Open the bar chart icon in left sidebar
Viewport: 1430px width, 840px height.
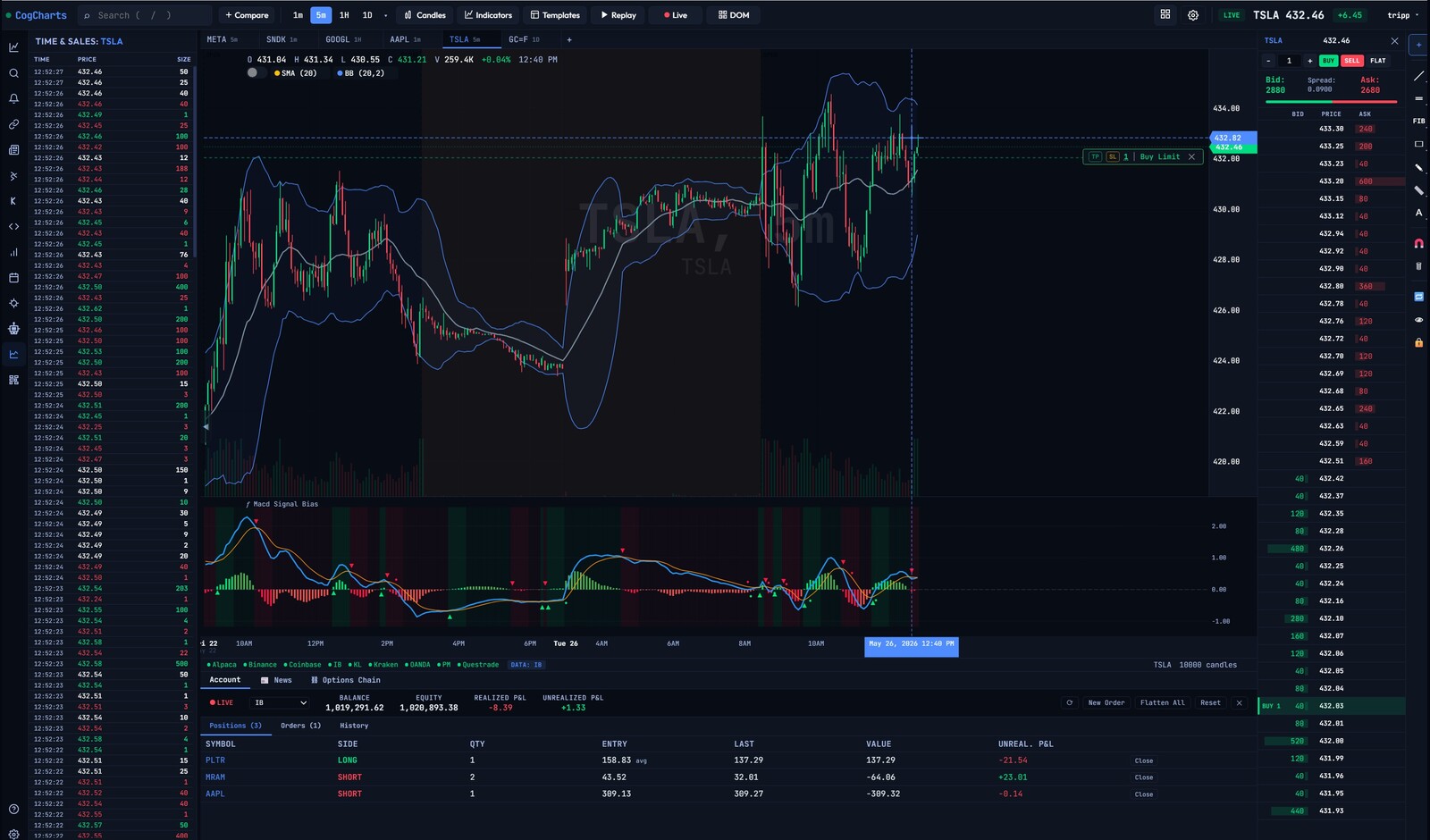[x=13, y=252]
